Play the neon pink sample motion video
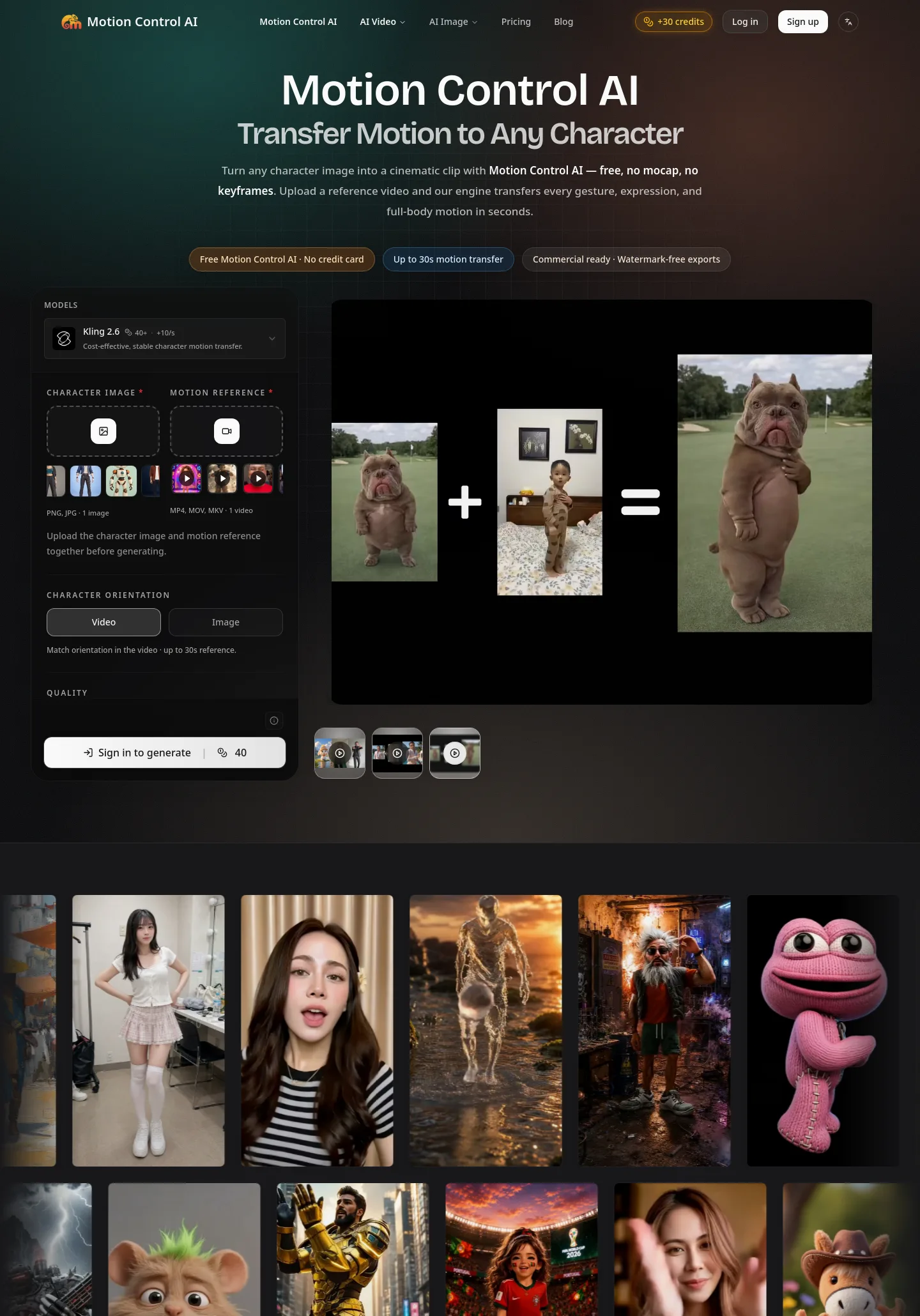Viewport: 920px width, 1316px height. [187, 478]
